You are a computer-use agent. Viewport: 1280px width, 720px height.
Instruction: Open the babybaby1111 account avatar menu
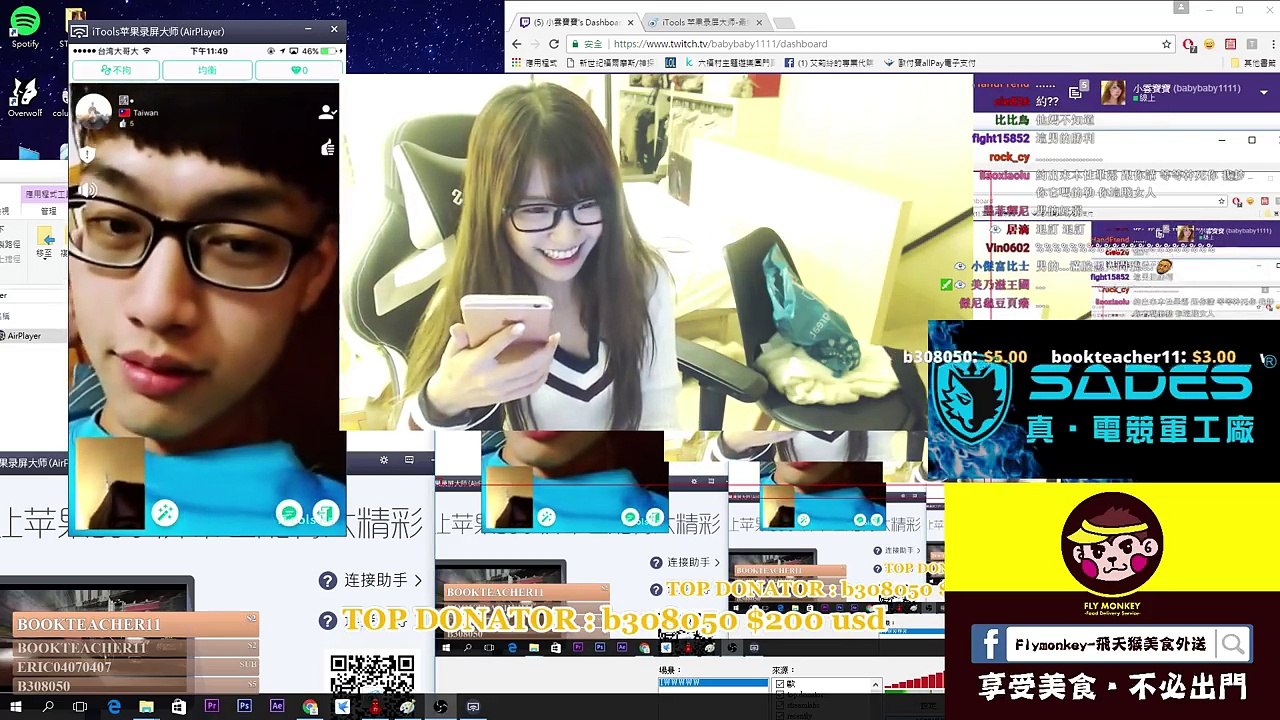click(1112, 93)
